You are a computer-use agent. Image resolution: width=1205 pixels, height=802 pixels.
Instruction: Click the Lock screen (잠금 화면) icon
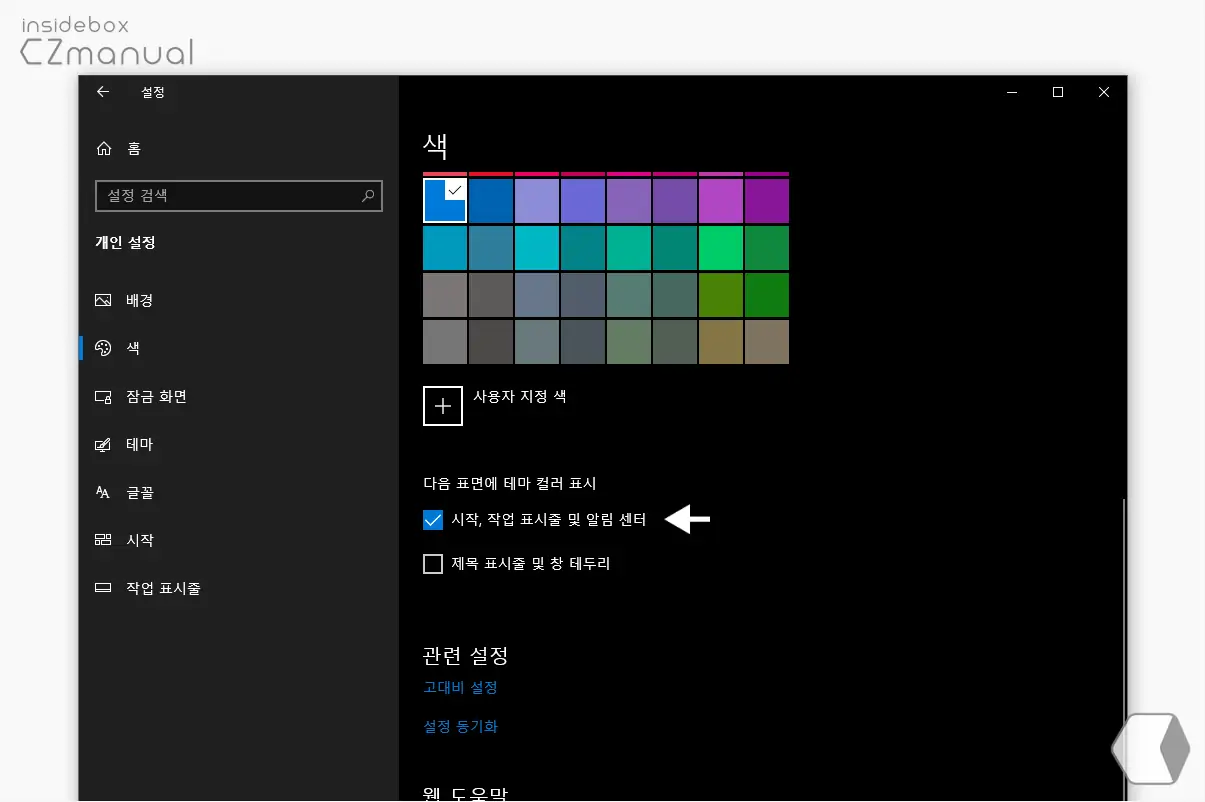pos(103,397)
